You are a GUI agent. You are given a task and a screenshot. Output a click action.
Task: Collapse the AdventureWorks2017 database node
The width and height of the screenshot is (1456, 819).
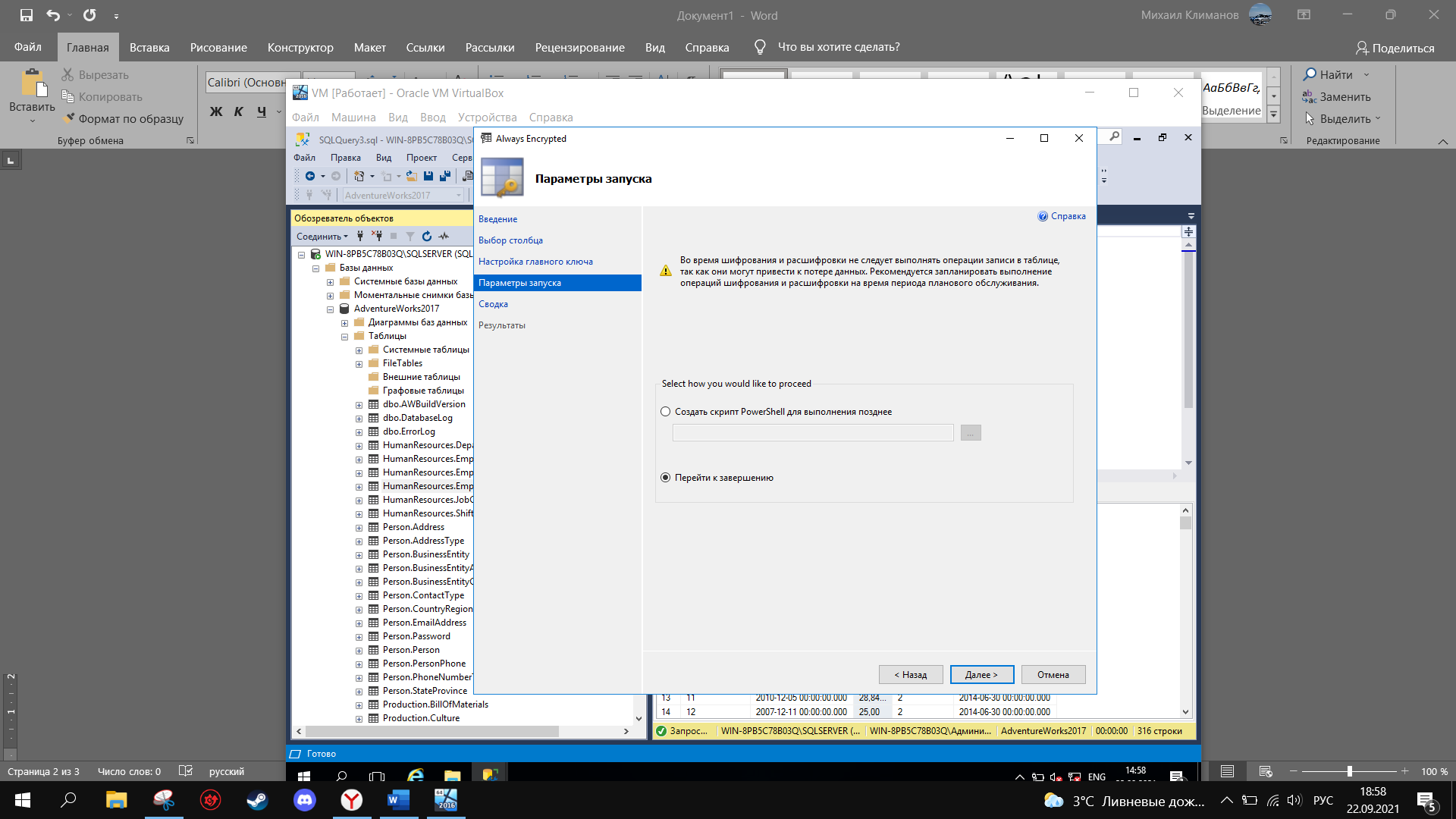coord(331,309)
